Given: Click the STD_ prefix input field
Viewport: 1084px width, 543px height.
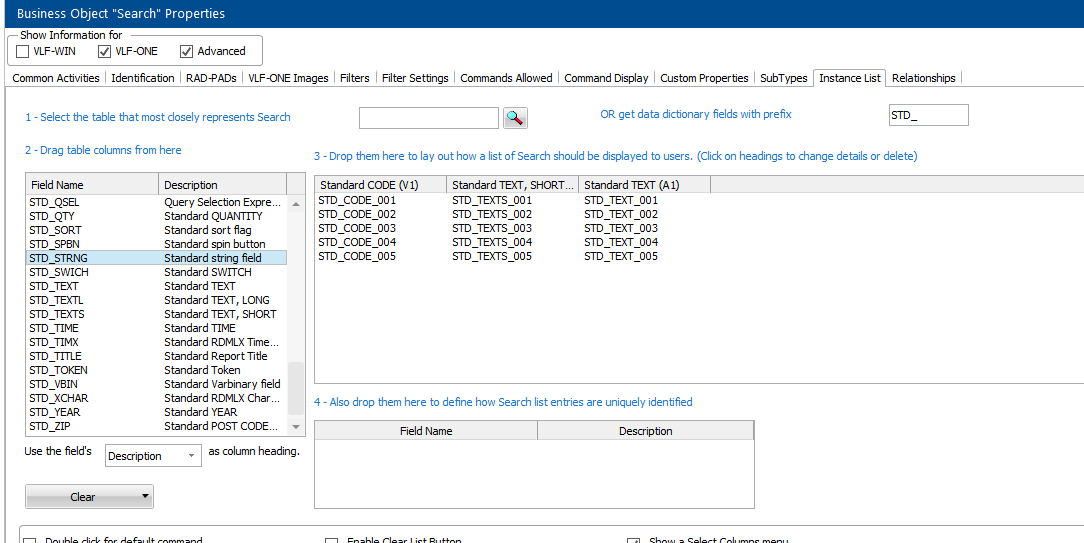Looking at the screenshot, I should (x=928, y=116).
